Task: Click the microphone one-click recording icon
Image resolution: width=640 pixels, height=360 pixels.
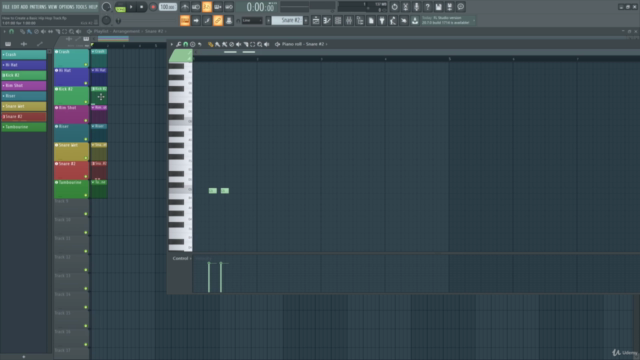Action: point(416,7)
